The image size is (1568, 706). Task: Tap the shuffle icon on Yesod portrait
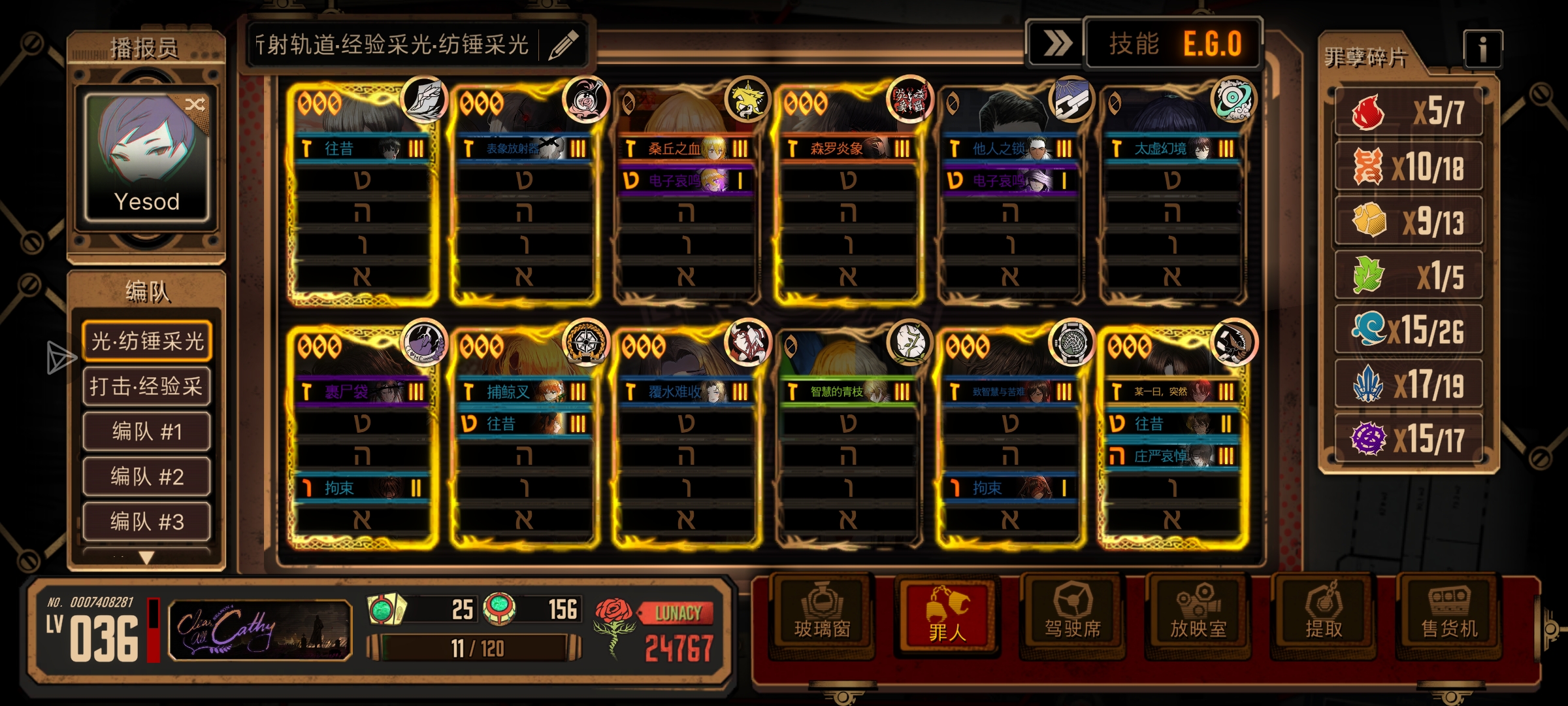tap(195, 105)
